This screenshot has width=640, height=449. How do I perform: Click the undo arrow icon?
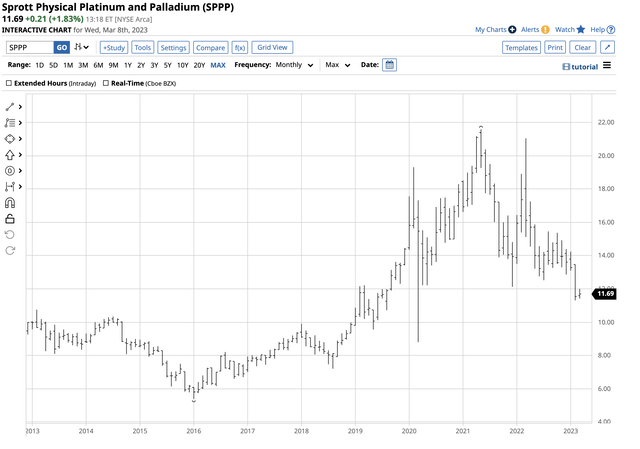tap(10, 235)
